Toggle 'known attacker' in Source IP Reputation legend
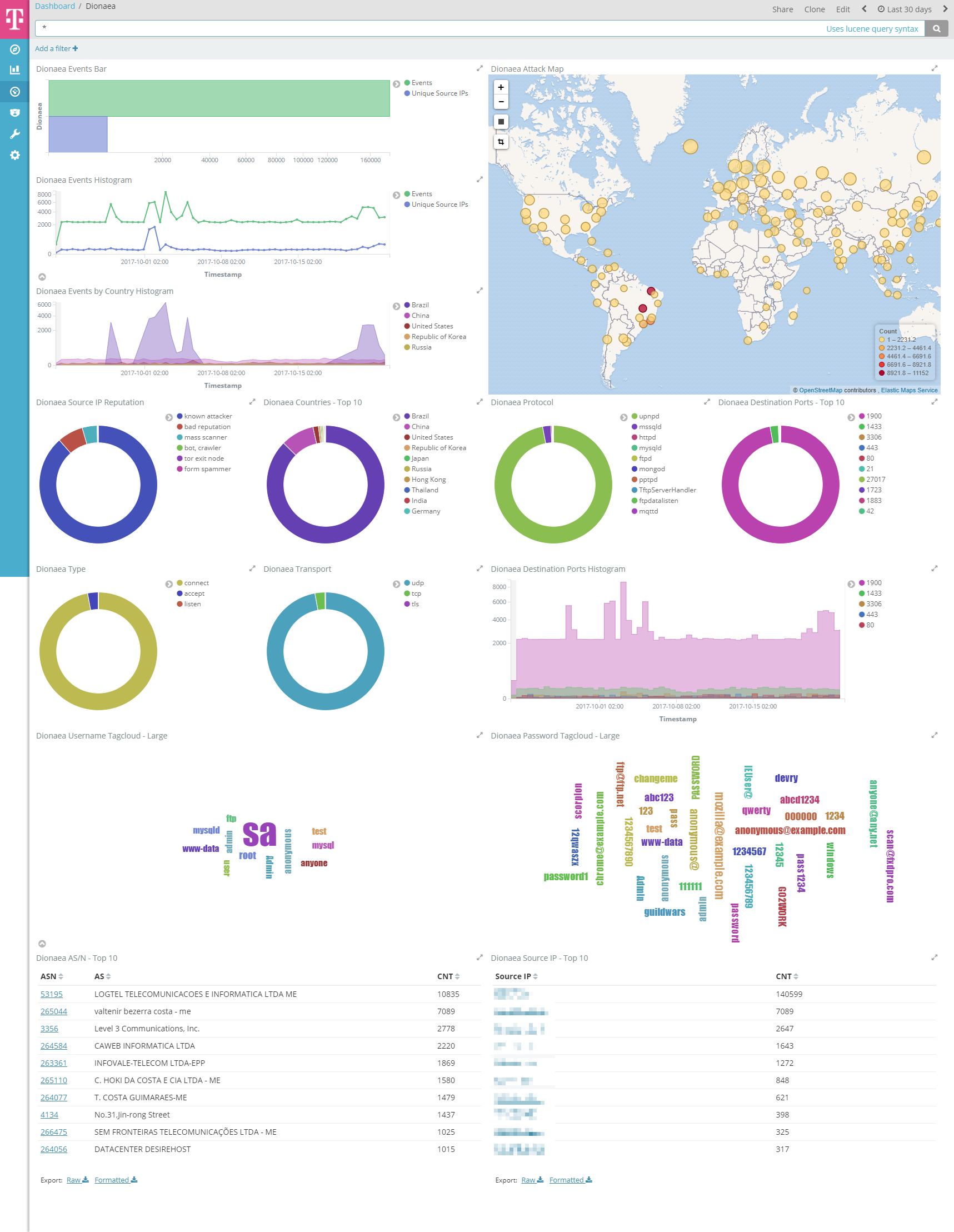Viewport: 954px width, 1232px height. click(208, 416)
